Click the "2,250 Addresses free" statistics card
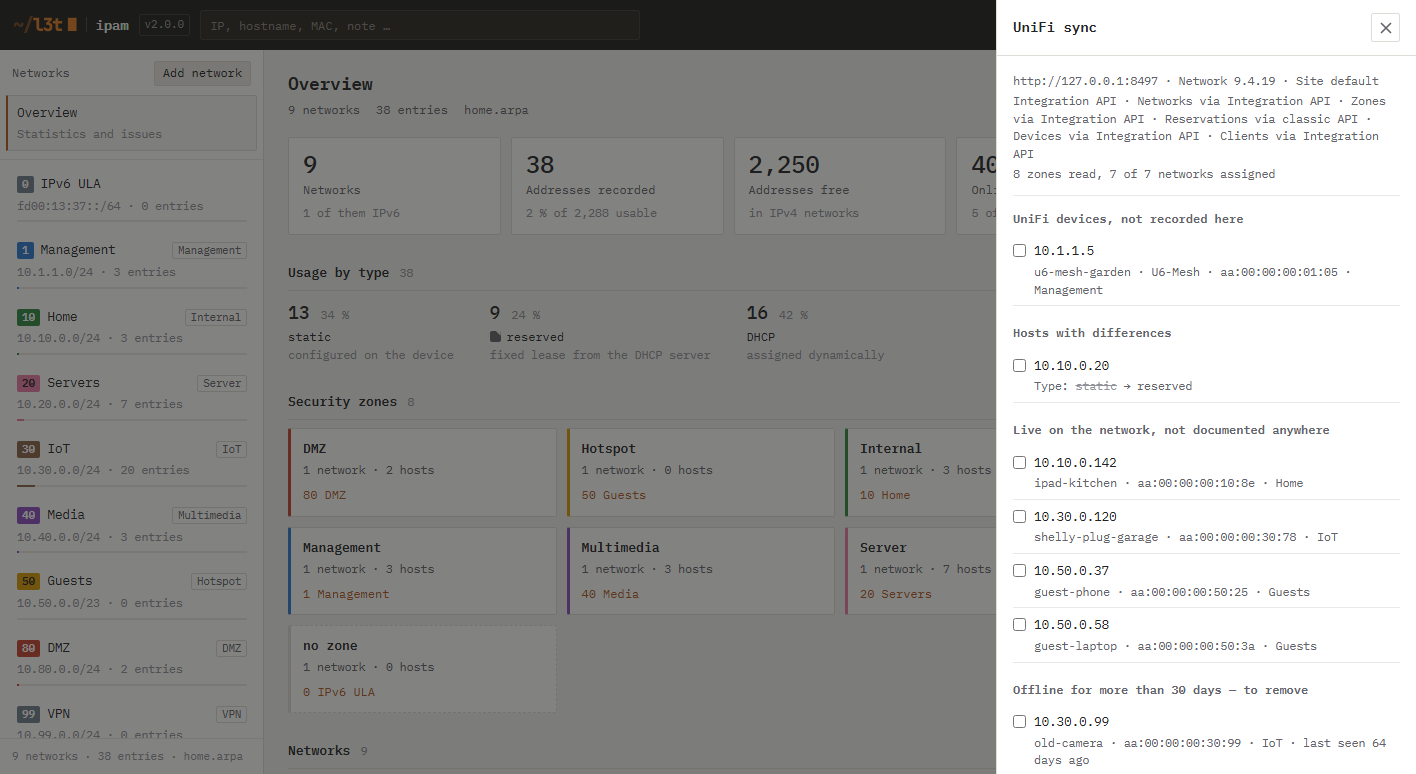 click(840, 186)
